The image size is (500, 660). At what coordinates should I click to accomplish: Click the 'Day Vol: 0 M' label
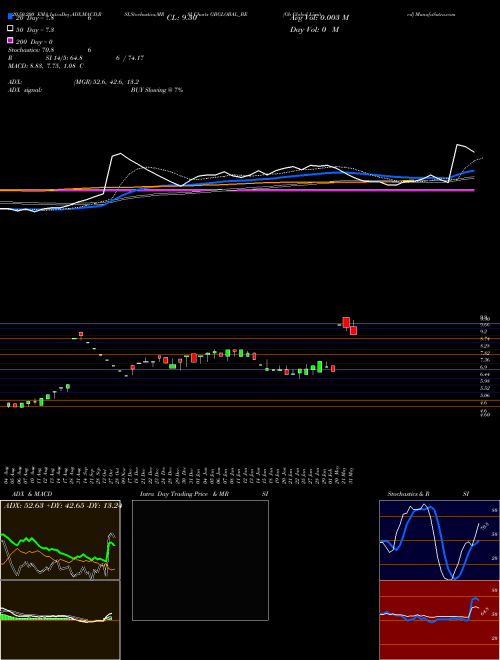coord(314,29)
